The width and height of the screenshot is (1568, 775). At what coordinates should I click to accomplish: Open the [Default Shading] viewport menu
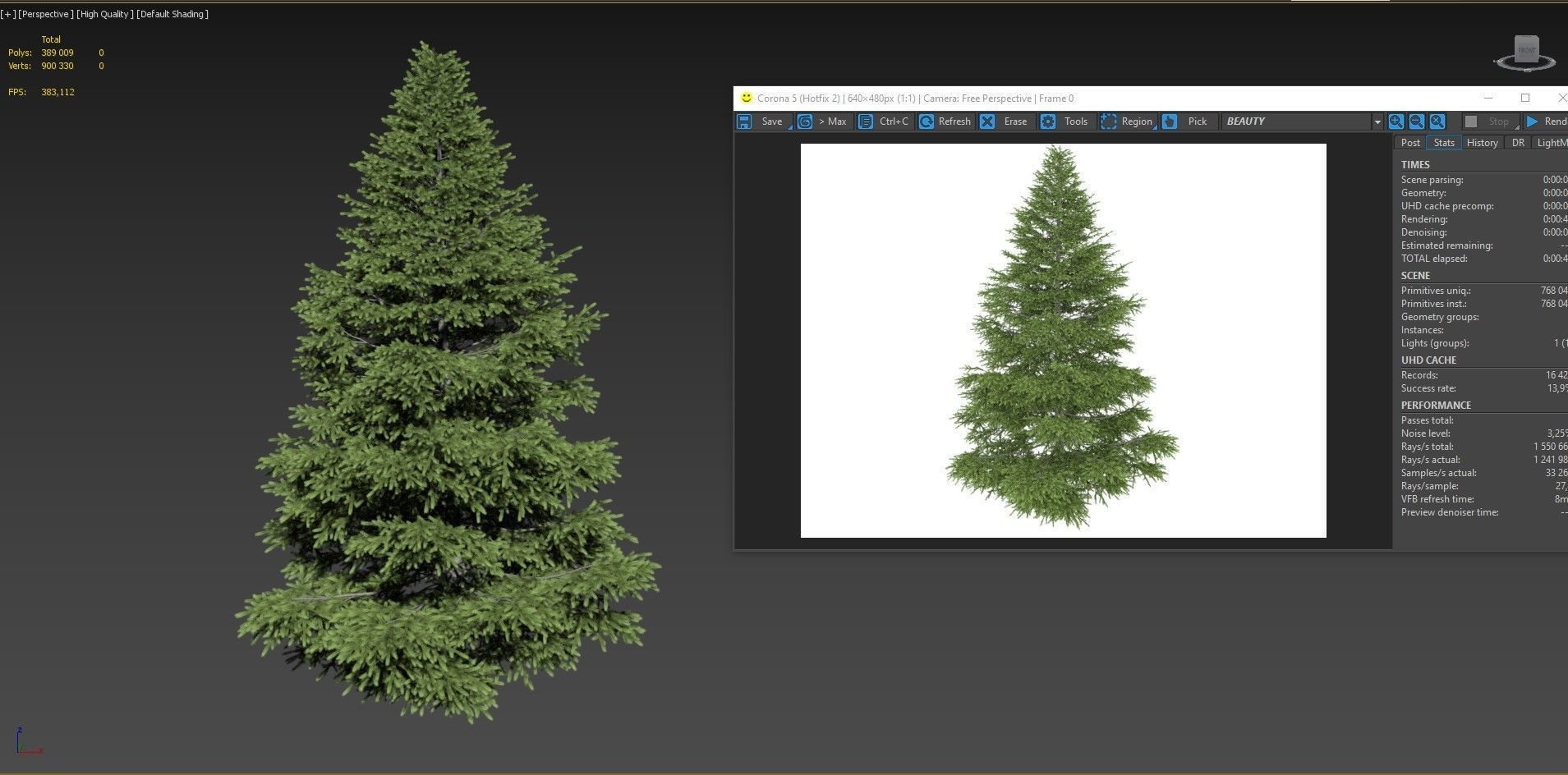(x=172, y=14)
